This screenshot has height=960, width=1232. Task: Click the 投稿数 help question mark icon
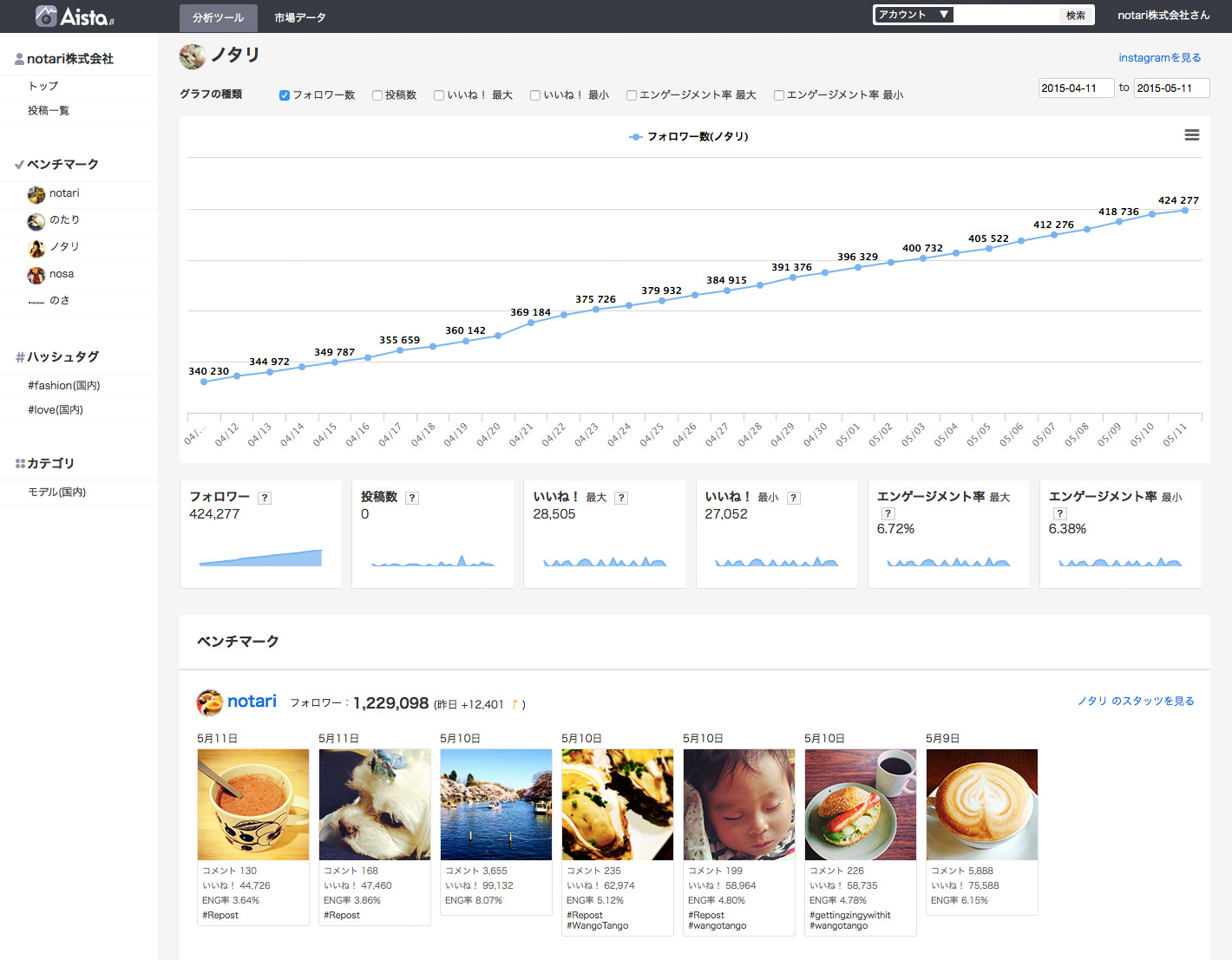(x=412, y=498)
